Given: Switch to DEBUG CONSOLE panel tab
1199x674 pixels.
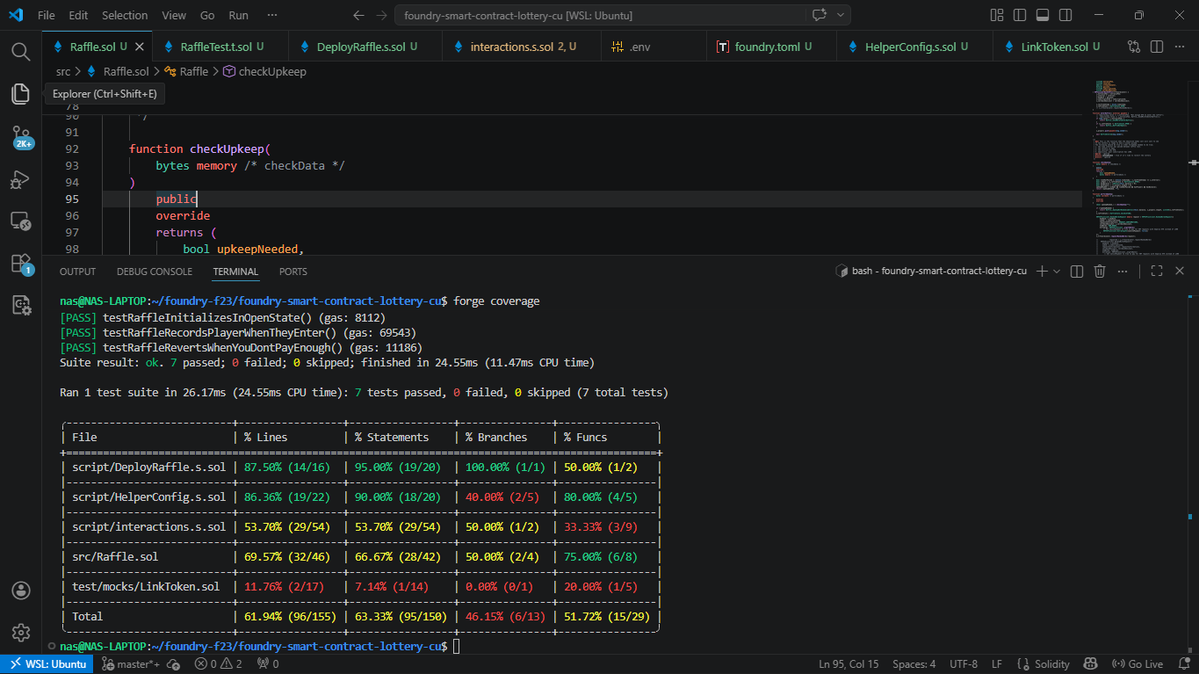Looking at the screenshot, I should [154, 272].
